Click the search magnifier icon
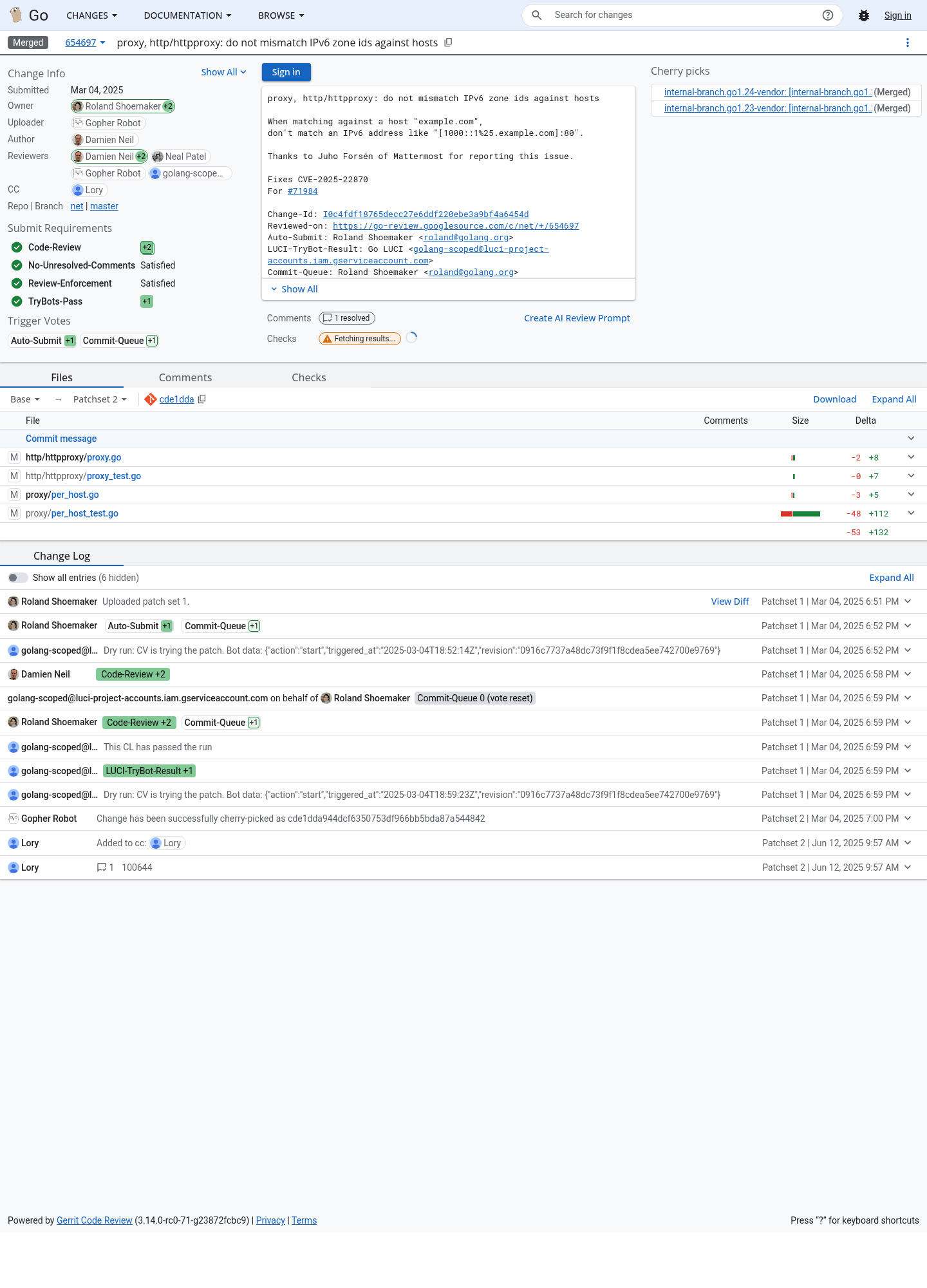The width and height of the screenshot is (927, 1288). click(536, 15)
